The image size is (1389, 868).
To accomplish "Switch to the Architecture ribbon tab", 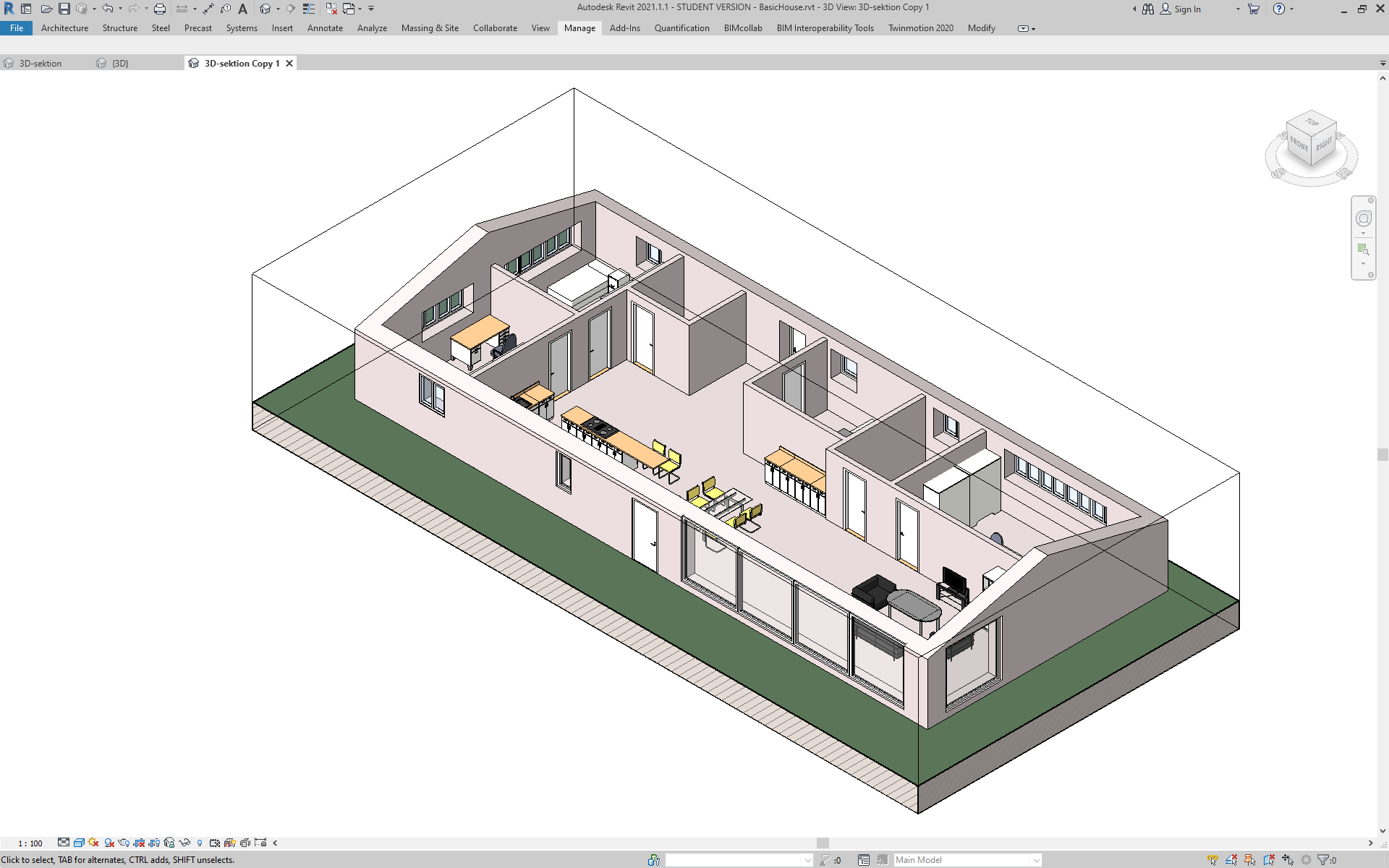I will click(64, 28).
